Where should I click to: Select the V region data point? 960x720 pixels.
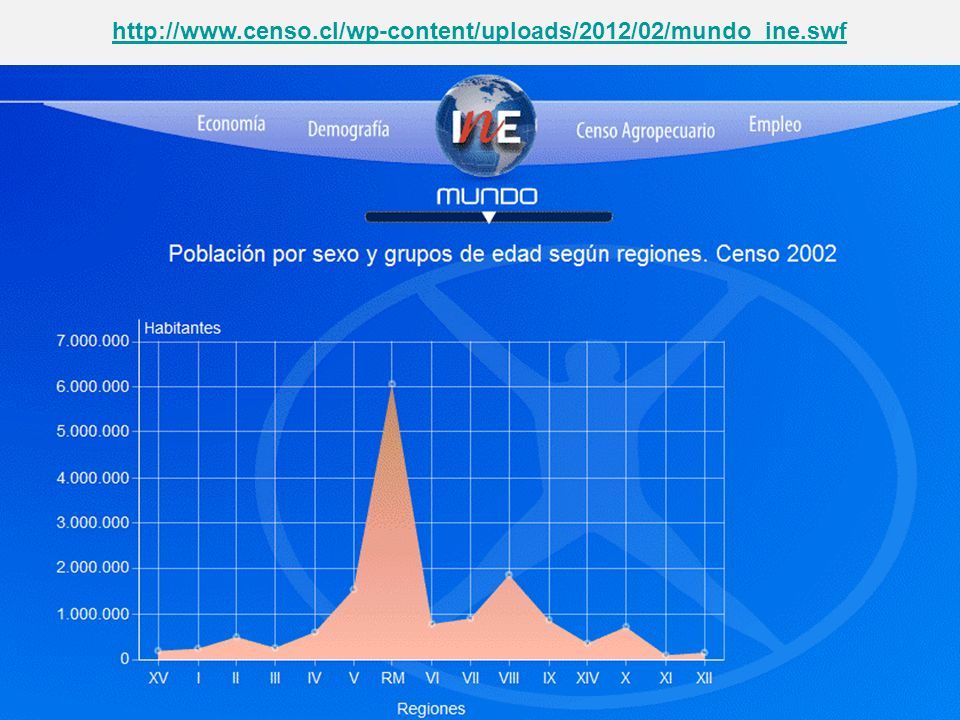click(x=353, y=589)
